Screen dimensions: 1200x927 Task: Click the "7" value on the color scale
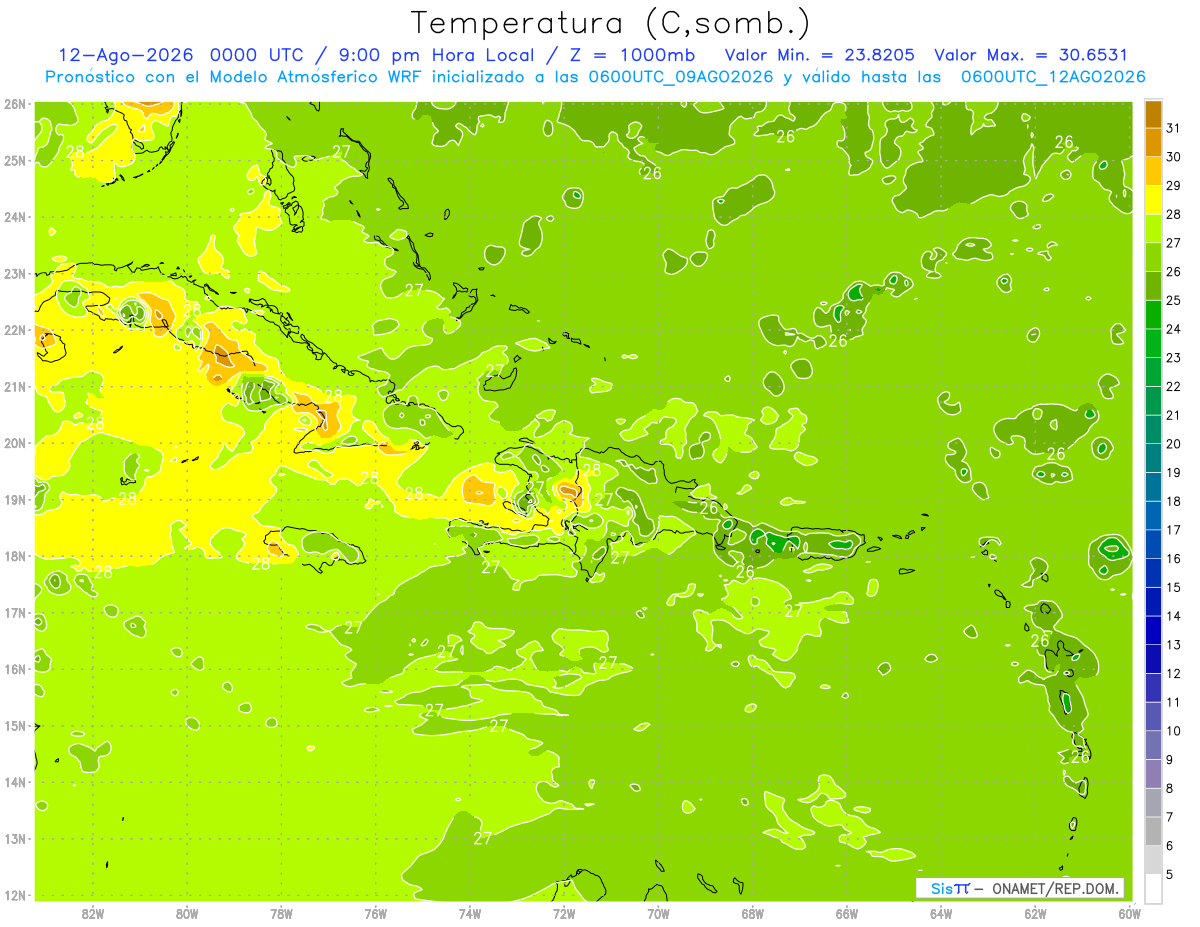click(1170, 817)
